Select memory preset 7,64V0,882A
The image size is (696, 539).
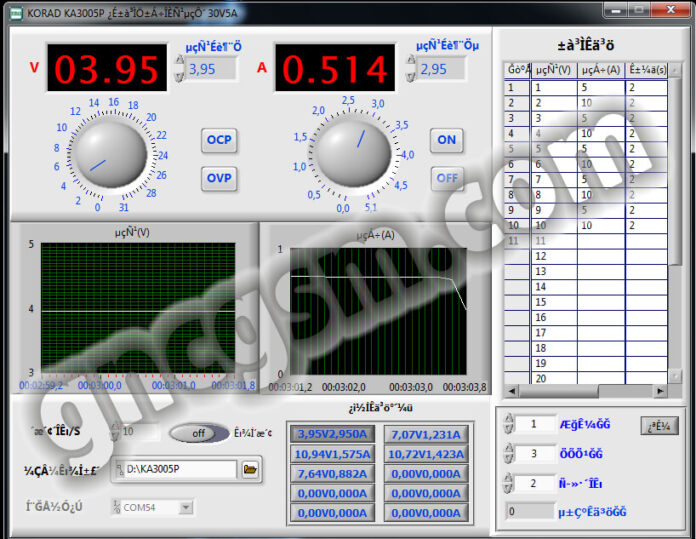point(332,474)
